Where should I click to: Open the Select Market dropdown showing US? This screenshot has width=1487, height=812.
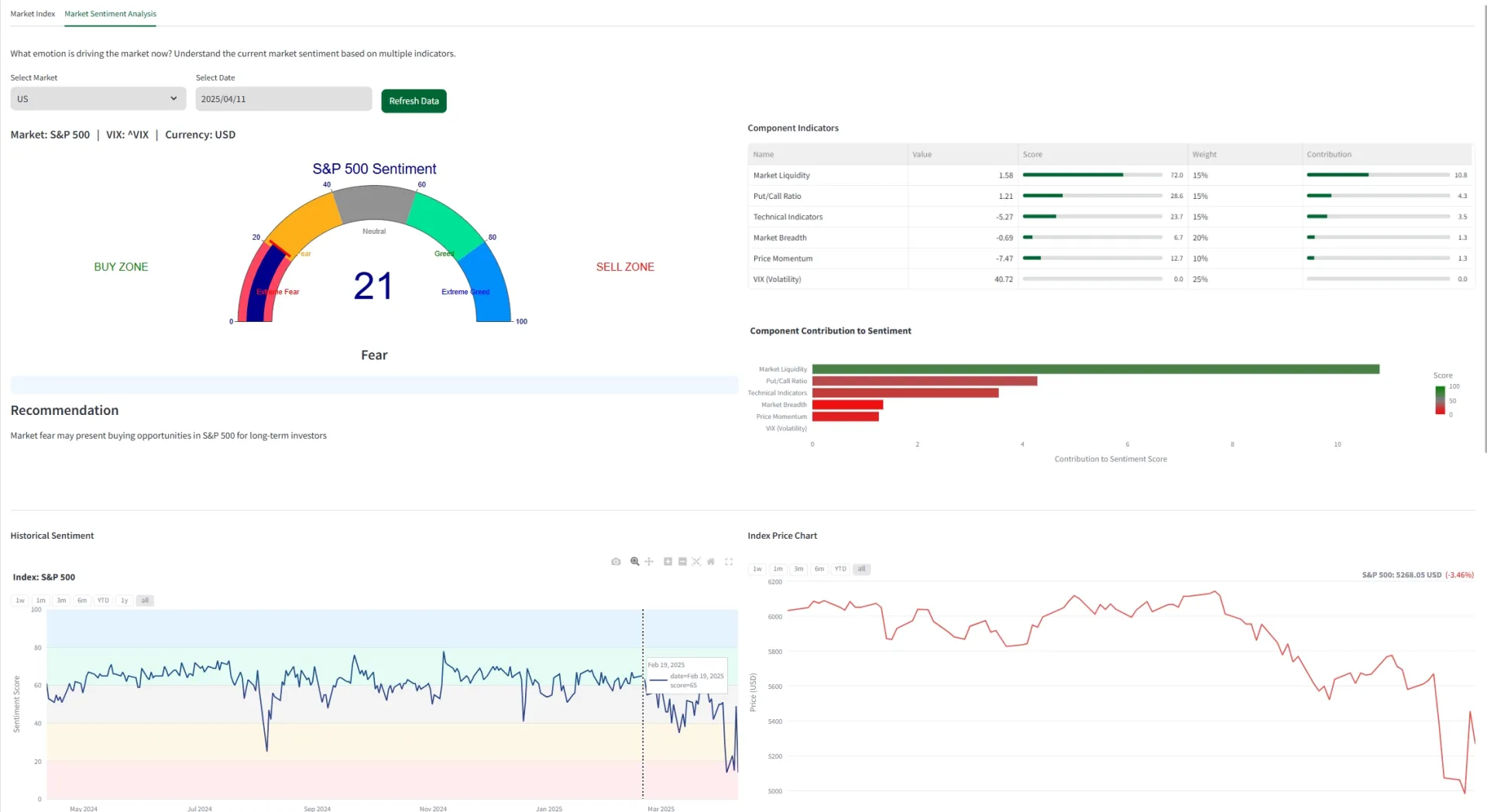(x=98, y=99)
